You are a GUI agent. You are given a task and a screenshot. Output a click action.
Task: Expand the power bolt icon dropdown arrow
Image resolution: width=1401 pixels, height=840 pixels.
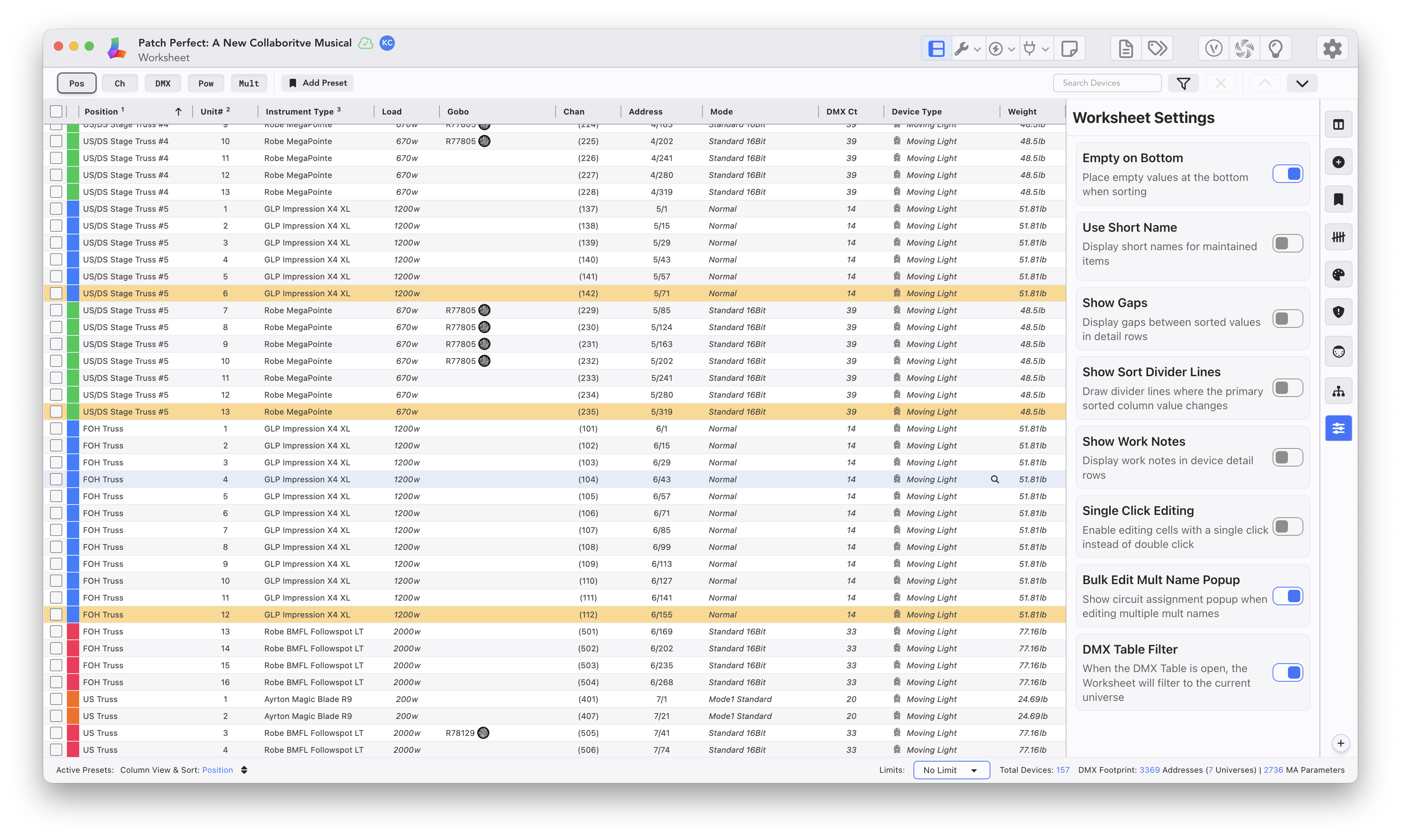pyautogui.click(x=1012, y=50)
